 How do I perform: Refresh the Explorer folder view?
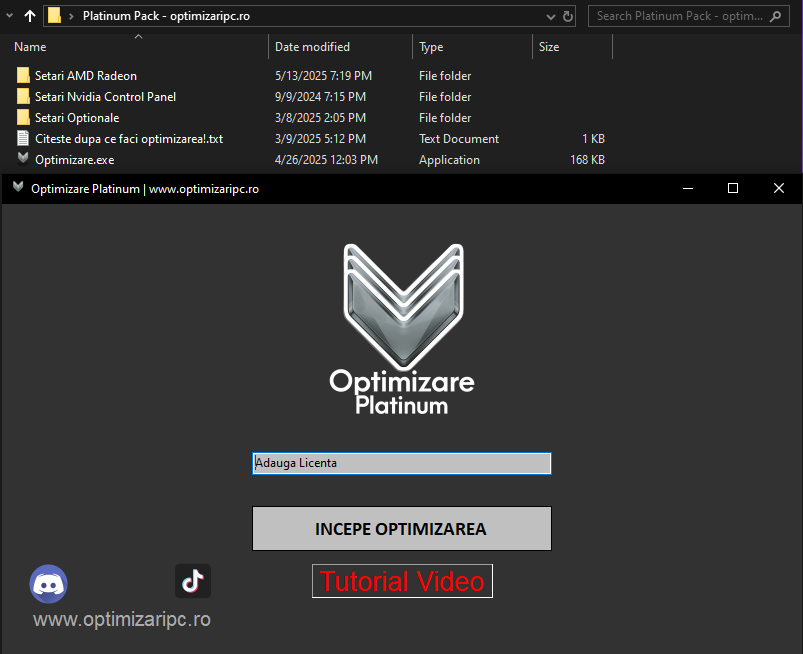[567, 16]
